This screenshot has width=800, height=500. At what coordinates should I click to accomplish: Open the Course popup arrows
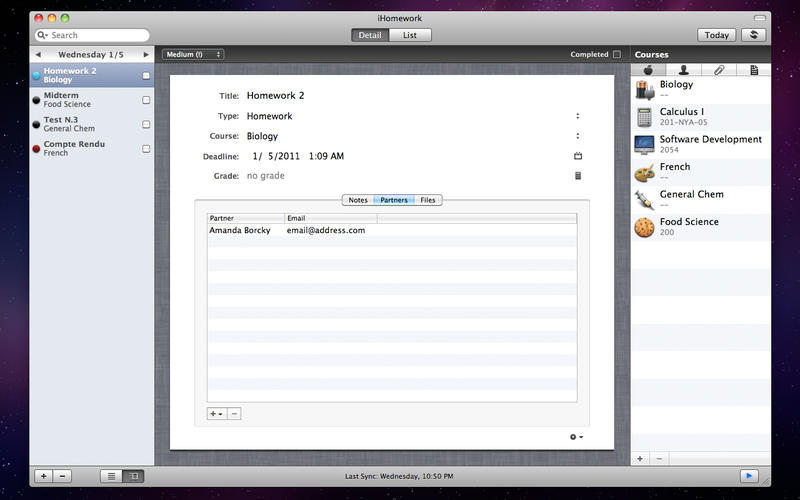(578, 136)
